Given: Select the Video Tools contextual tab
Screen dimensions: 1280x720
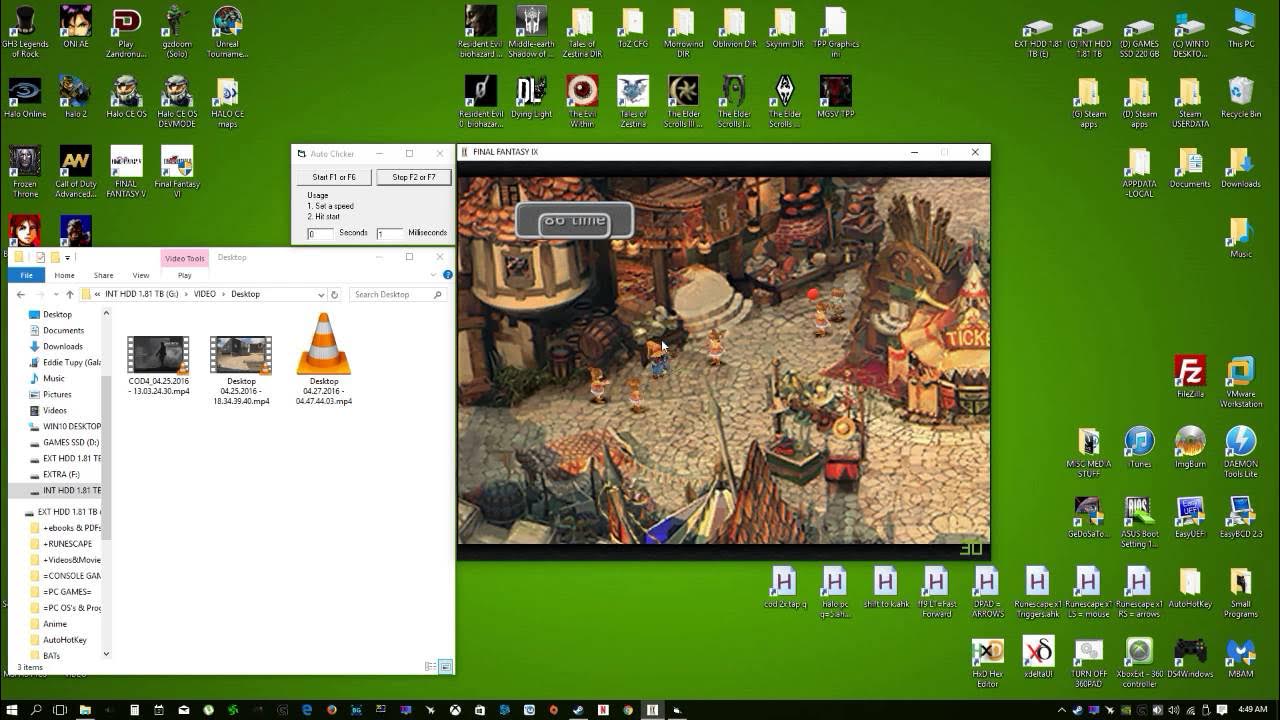Looking at the screenshot, I should pos(184,258).
